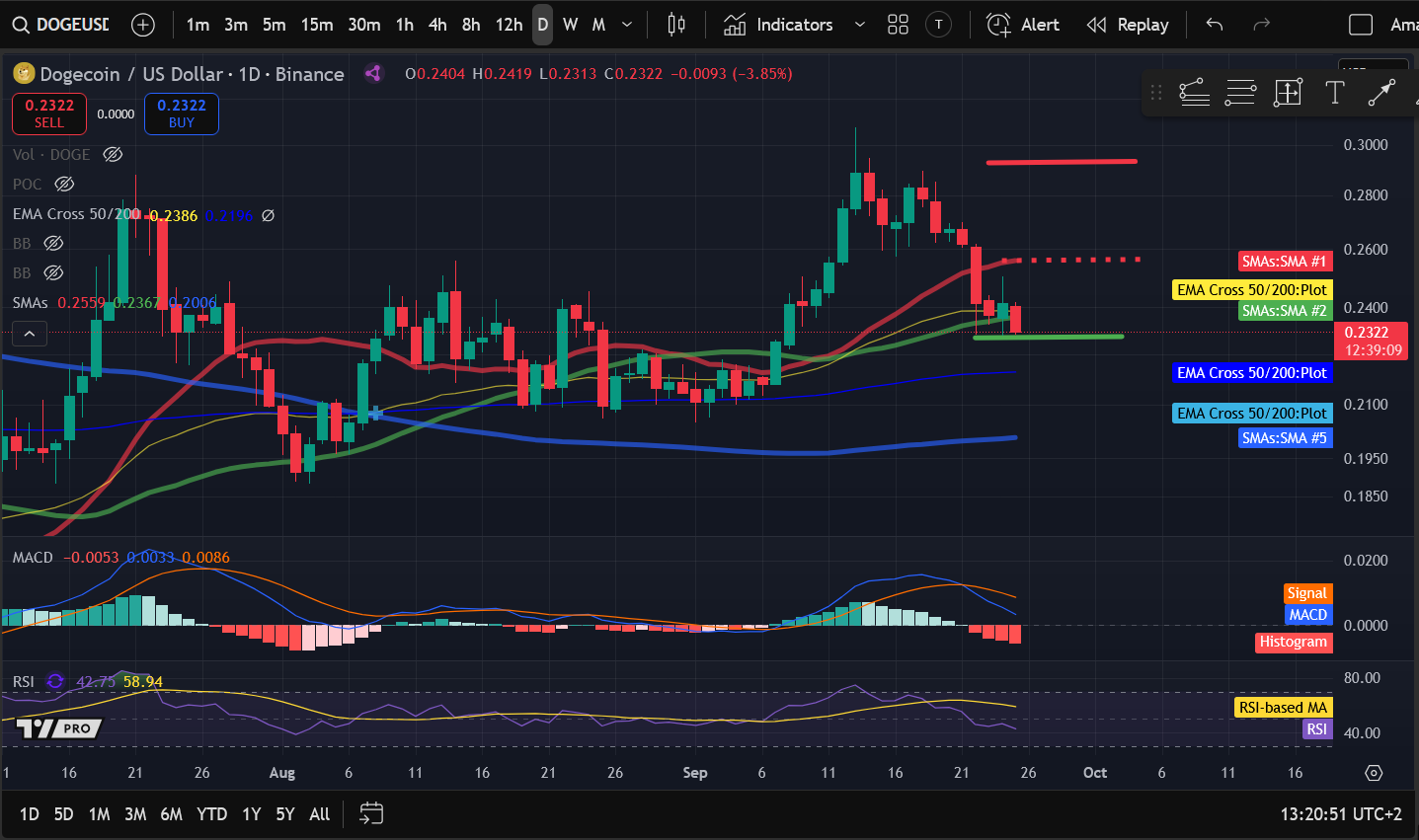Add symbol to compare with plus icon

pyautogui.click(x=143, y=25)
